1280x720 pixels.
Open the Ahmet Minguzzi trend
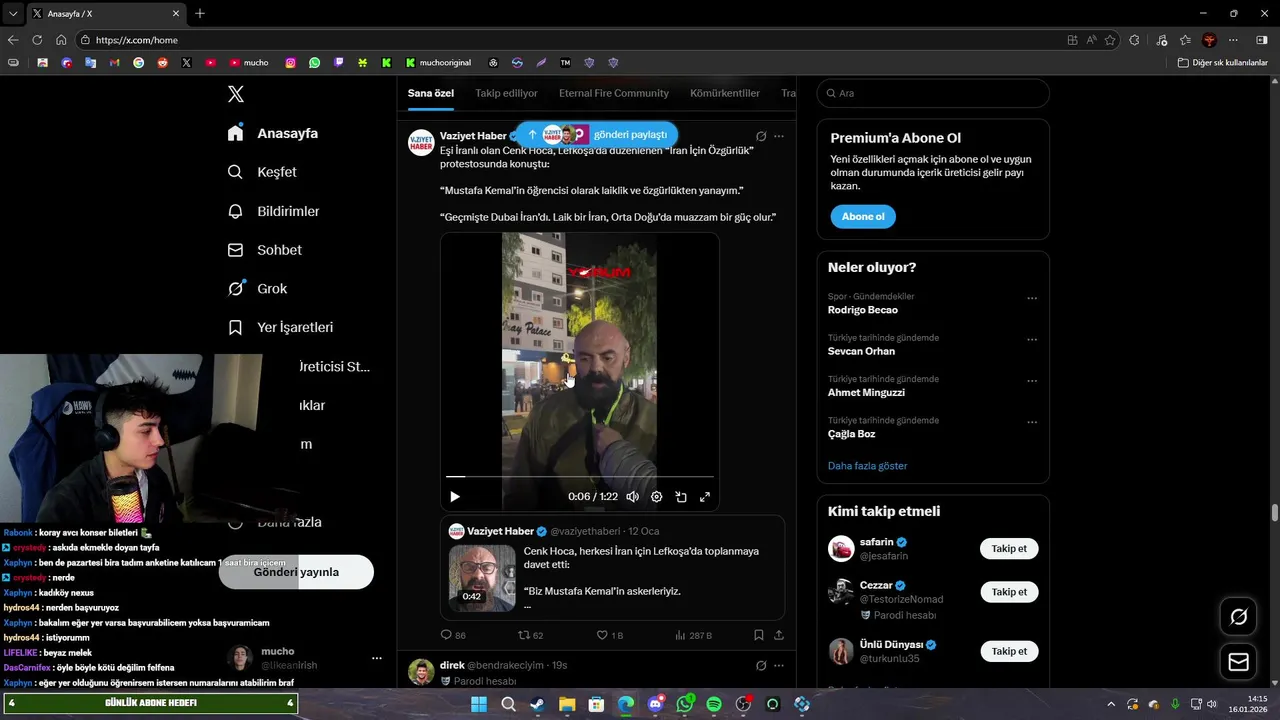tap(866, 392)
